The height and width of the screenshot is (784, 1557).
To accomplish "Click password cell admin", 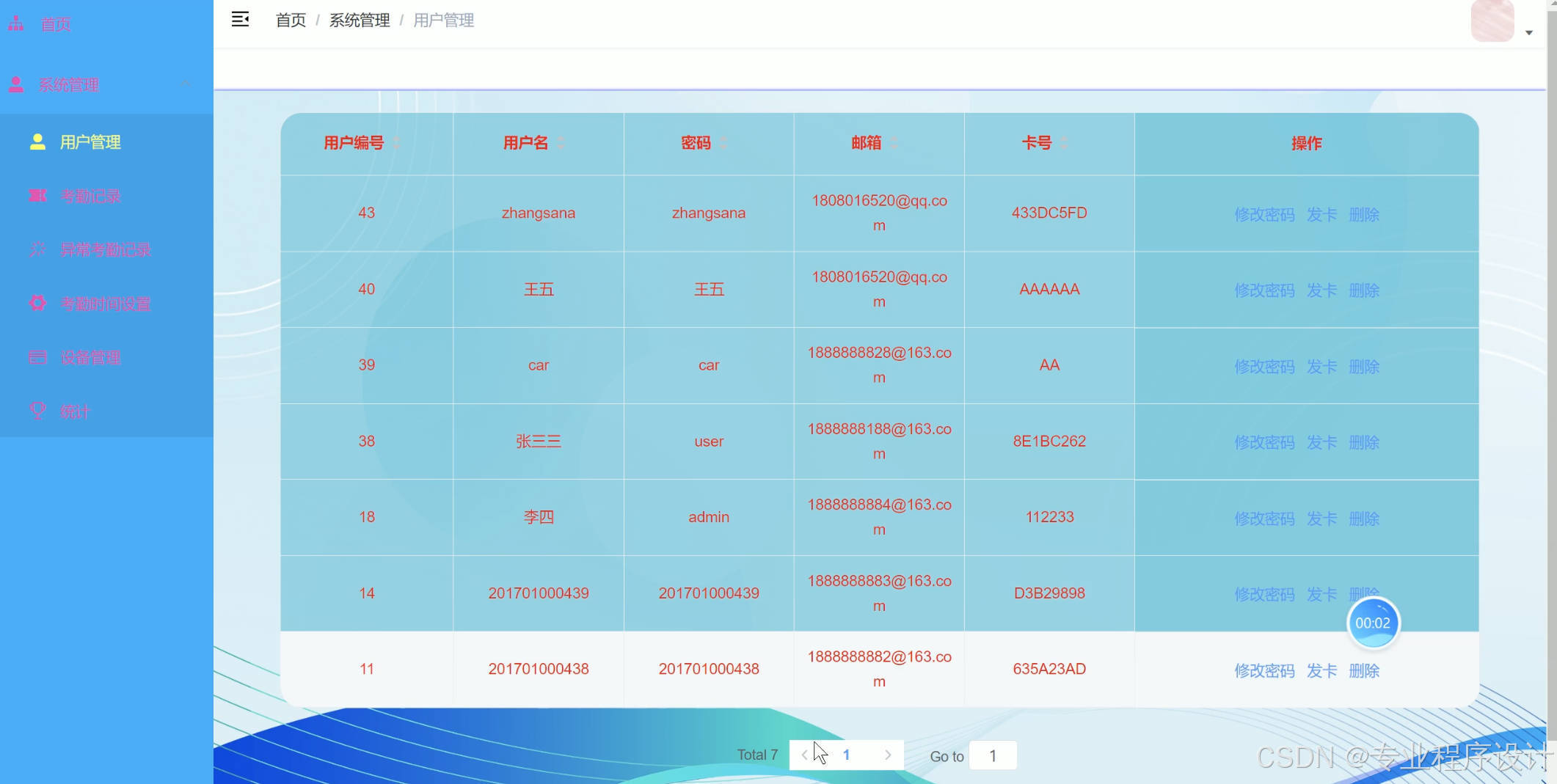I will pos(709,517).
